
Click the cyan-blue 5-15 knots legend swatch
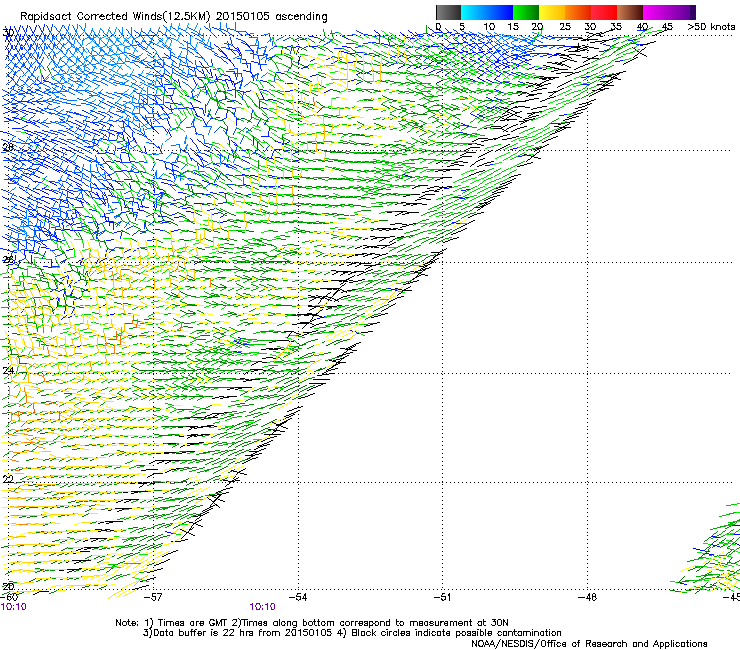(x=487, y=12)
